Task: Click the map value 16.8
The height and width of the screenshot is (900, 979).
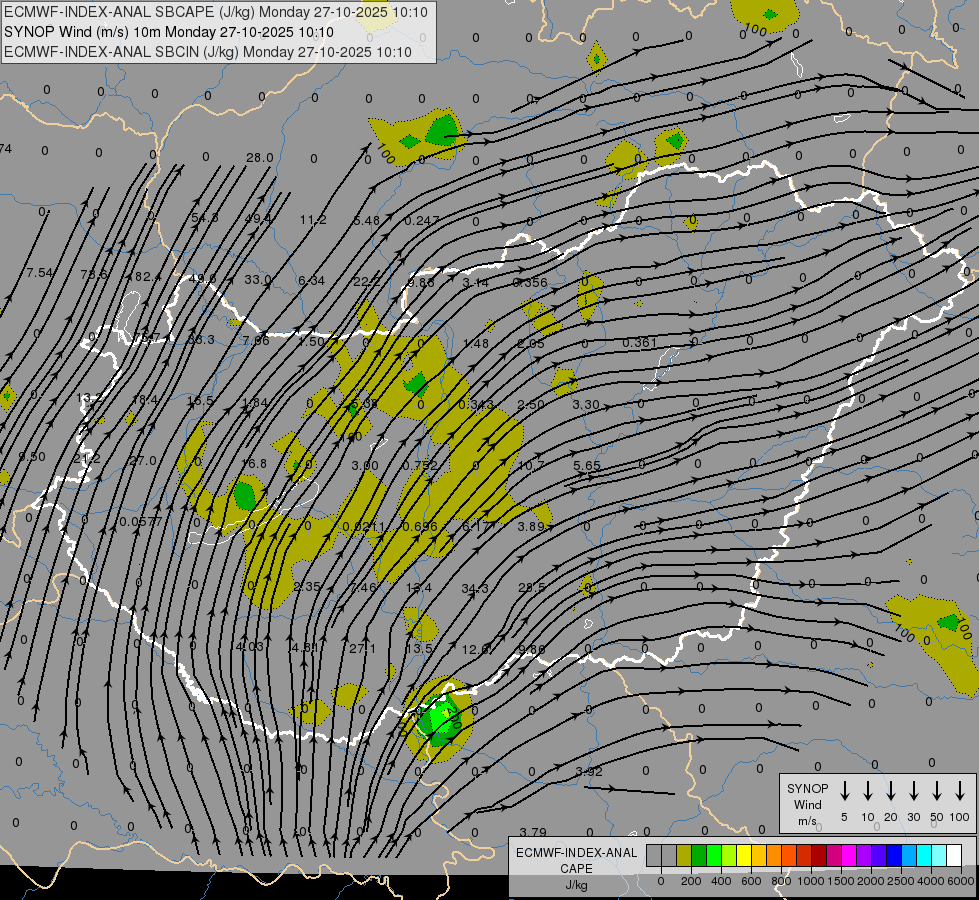Action: pos(253,463)
